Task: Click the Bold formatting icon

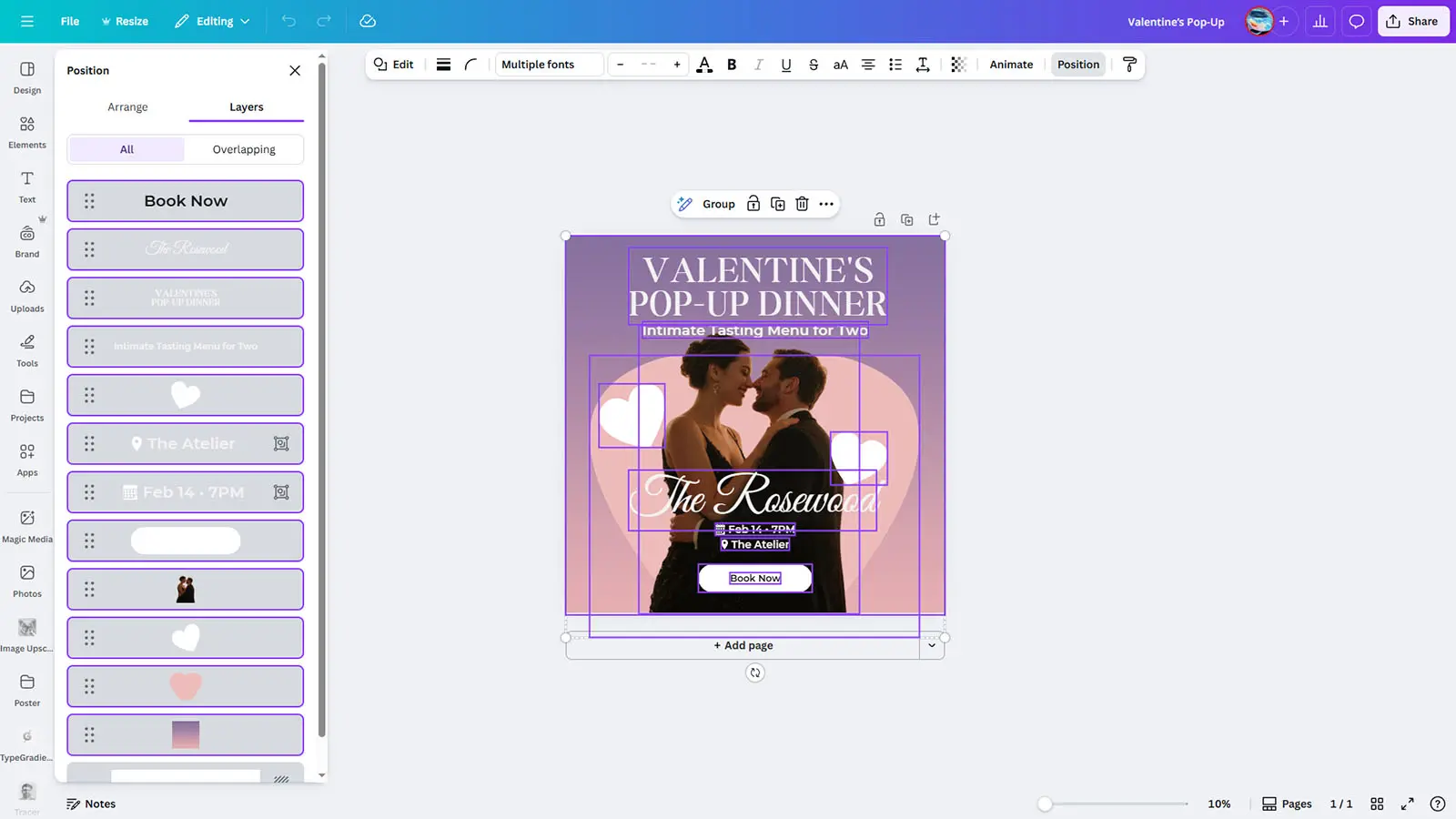Action: point(732,65)
